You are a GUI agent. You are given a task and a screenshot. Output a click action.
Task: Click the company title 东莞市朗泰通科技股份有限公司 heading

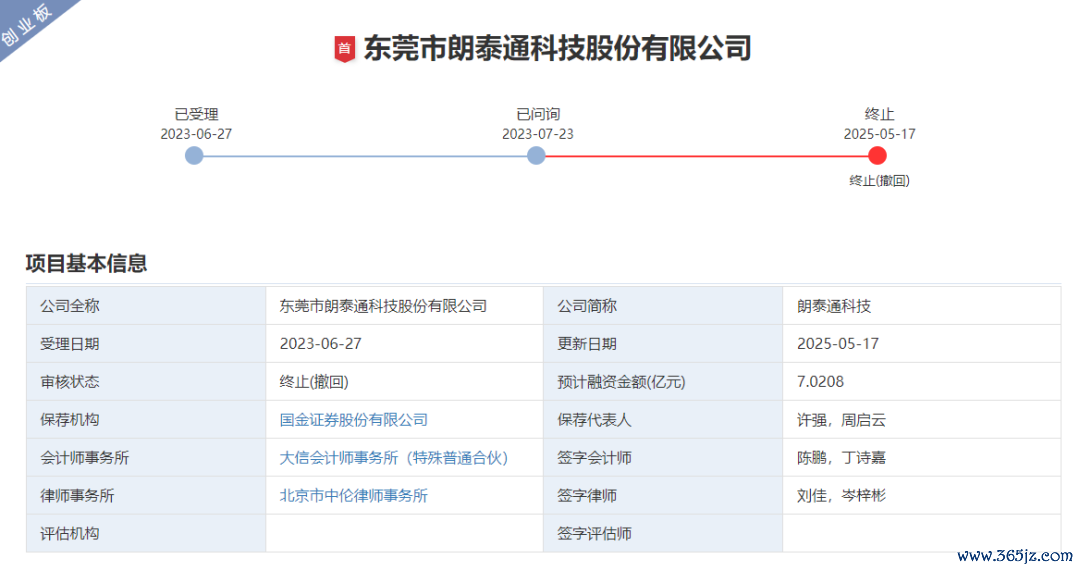click(x=557, y=49)
